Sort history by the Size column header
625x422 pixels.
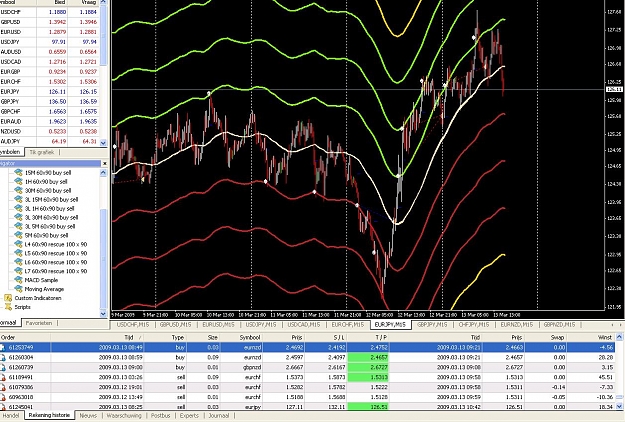pyautogui.click(x=203, y=337)
